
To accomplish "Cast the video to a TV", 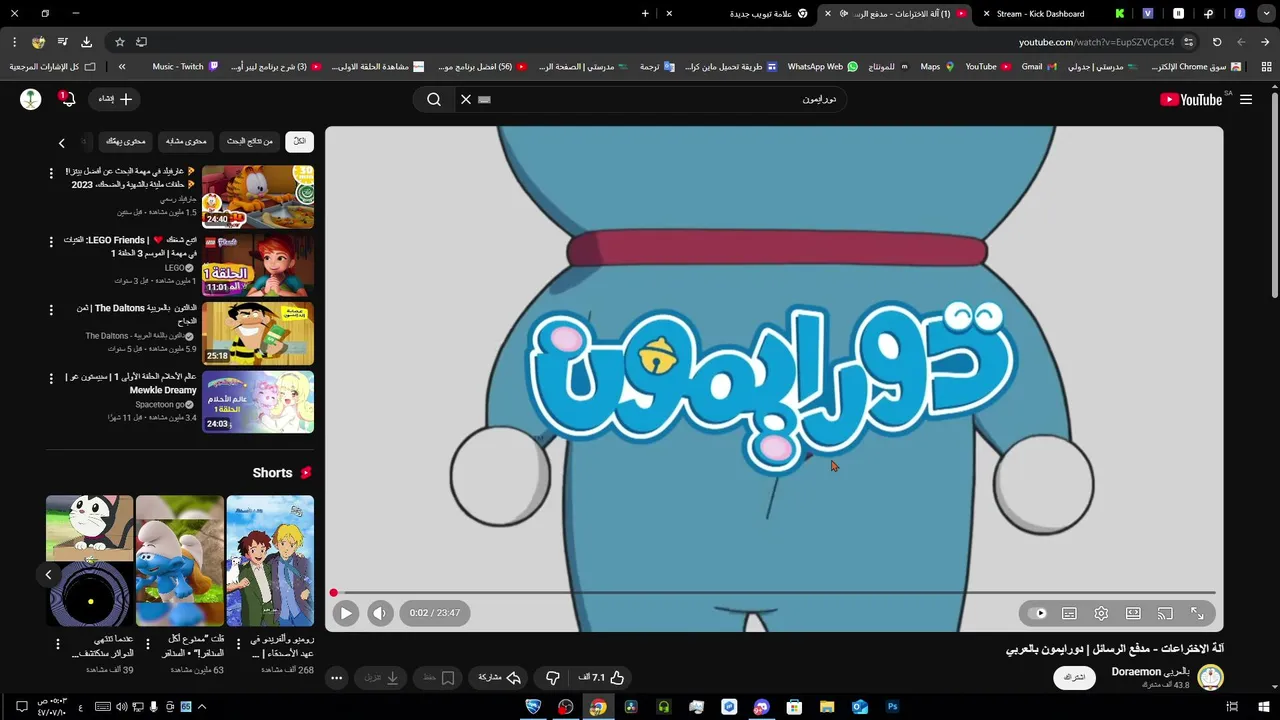I will (1165, 613).
